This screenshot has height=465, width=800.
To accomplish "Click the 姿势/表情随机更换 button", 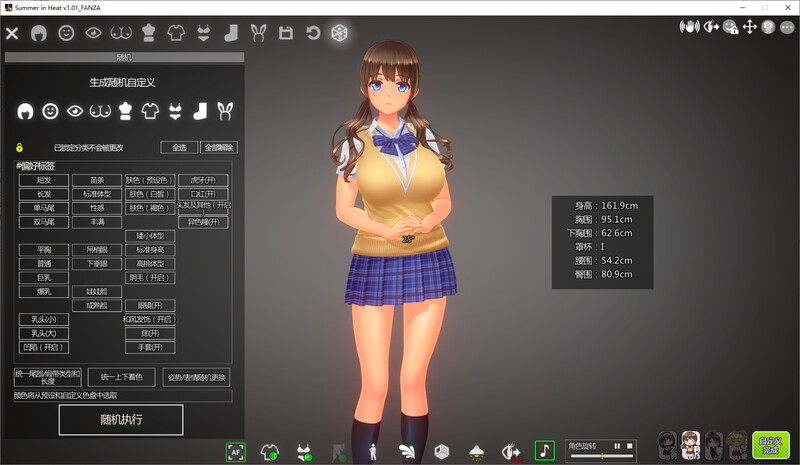I will pos(196,377).
